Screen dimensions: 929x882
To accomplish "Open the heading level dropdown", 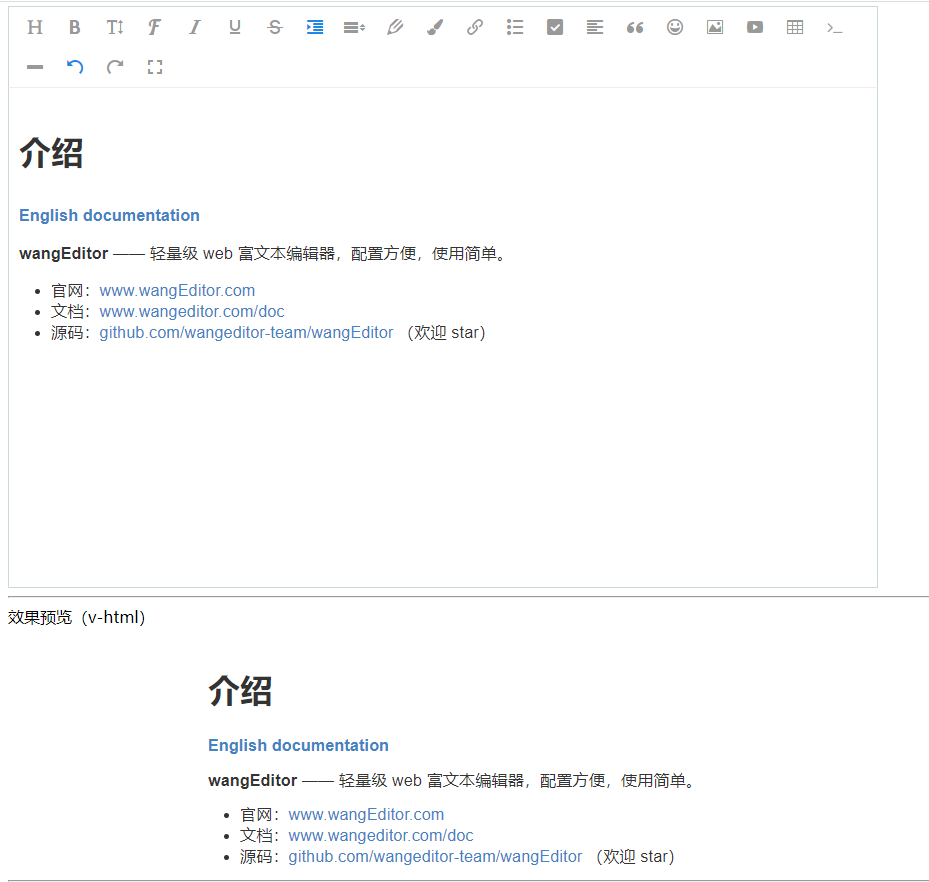I will click(34, 27).
